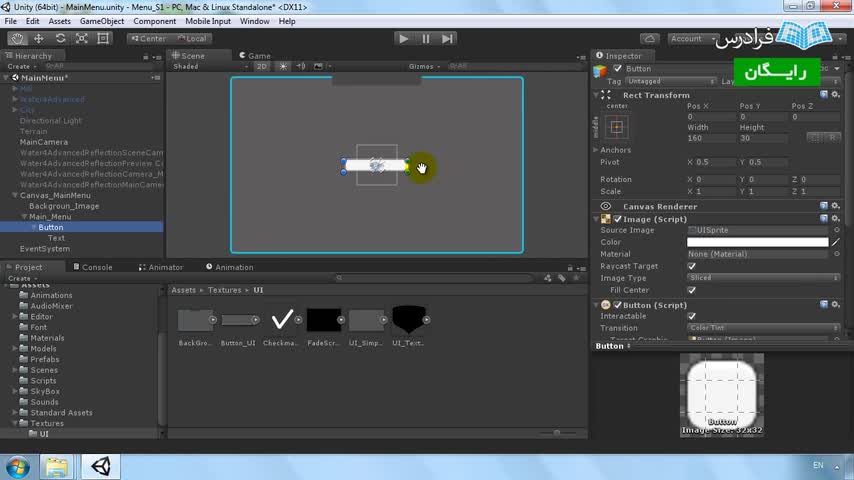Click the white Color swatch field
Image resolution: width=854 pixels, height=480 pixels.
click(758, 242)
